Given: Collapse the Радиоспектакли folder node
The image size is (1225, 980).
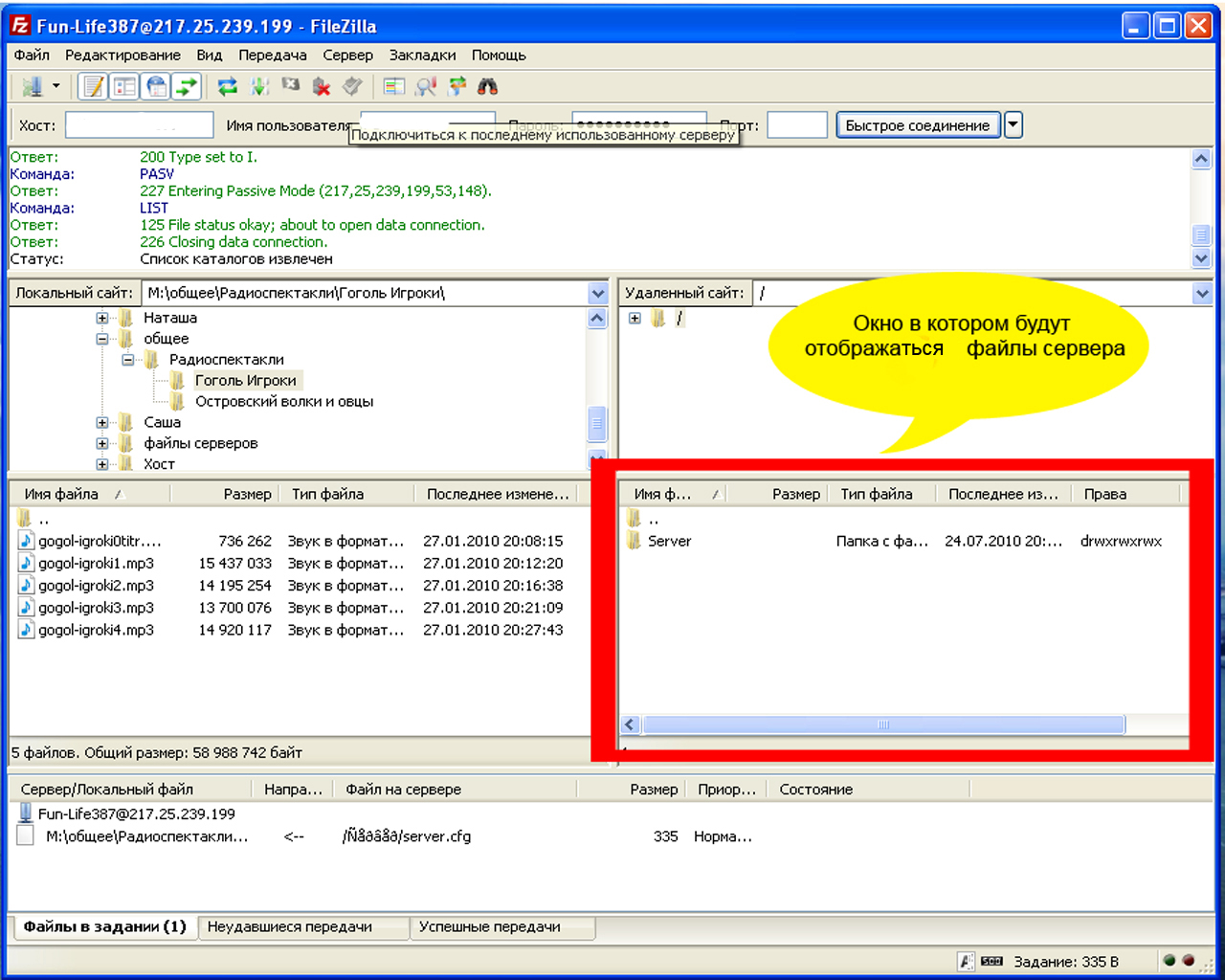Looking at the screenshot, I should click(x=128, y=360).
